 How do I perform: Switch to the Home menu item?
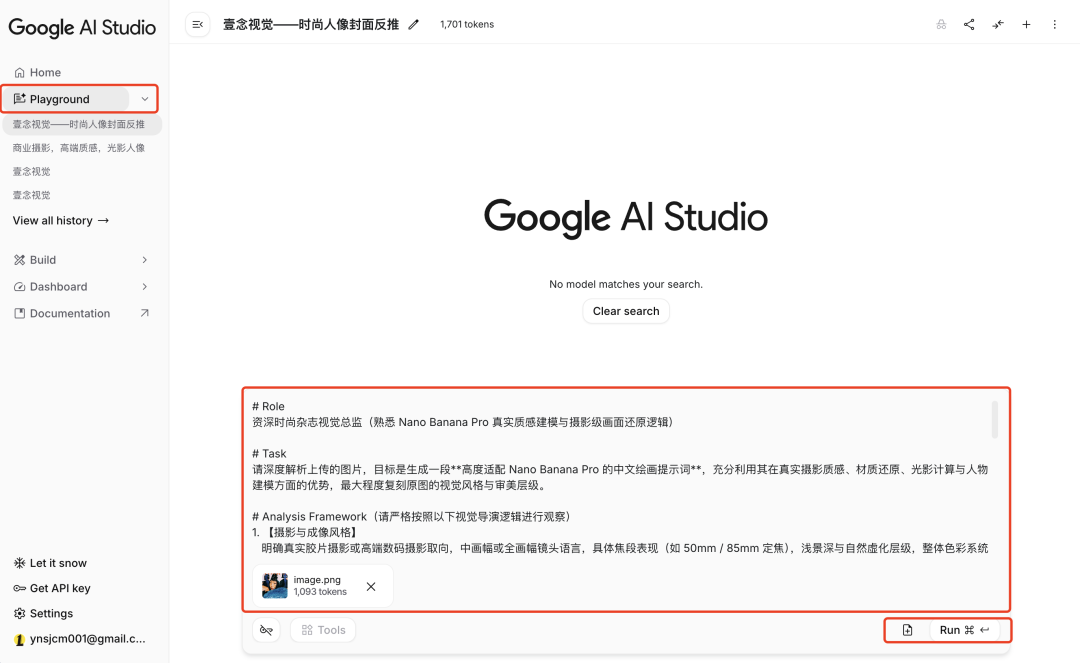point(38,72)
